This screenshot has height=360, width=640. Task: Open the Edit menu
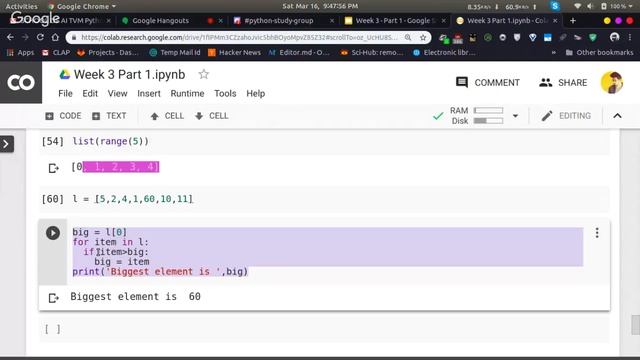pyautogui.click(x=90, y=93)
